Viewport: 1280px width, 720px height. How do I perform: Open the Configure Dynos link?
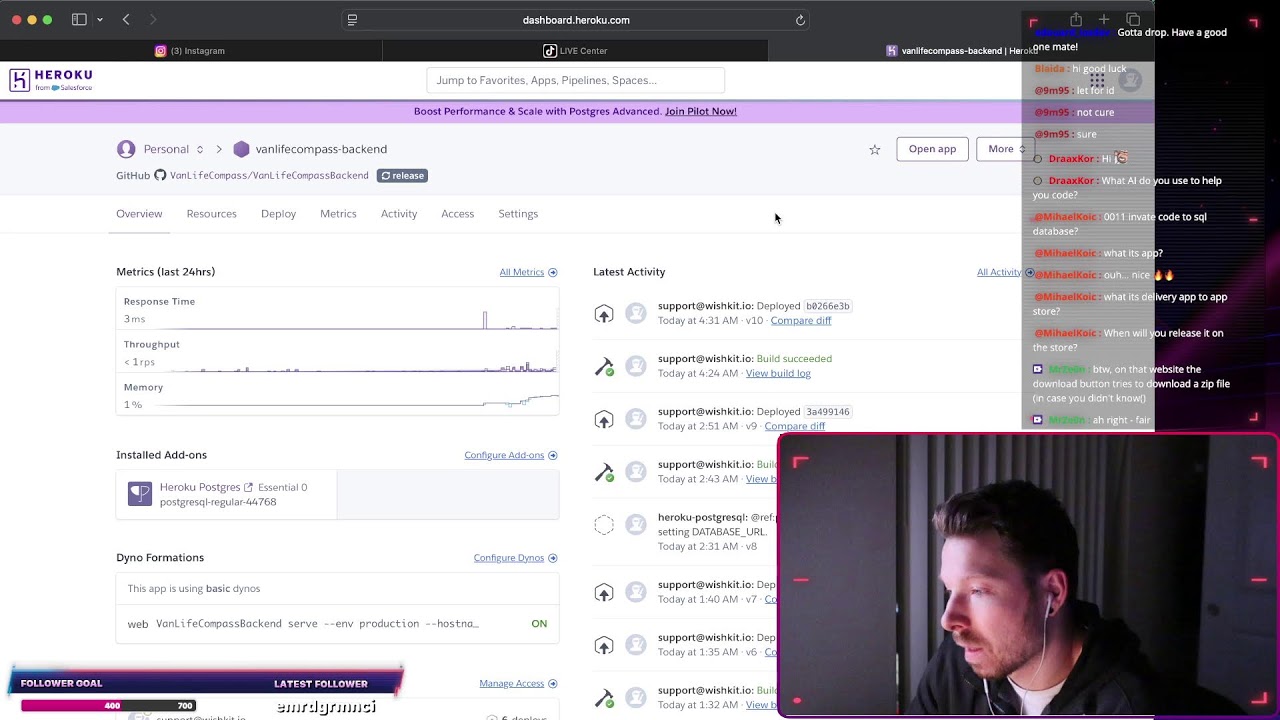coord(515,558)
